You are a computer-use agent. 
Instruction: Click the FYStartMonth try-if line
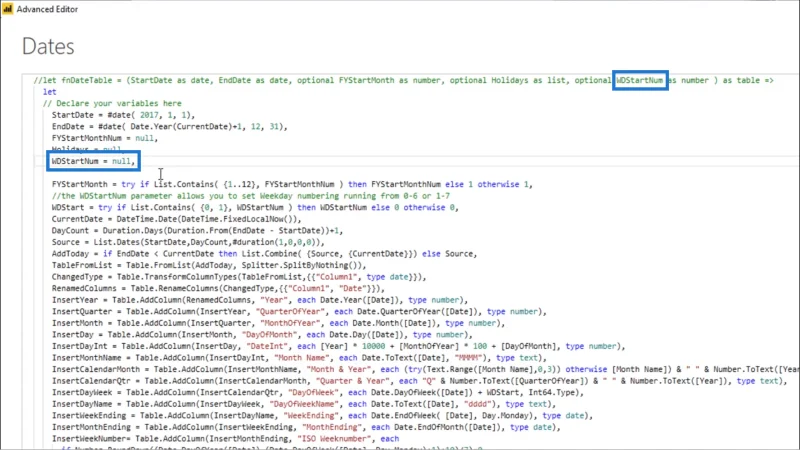292,184
